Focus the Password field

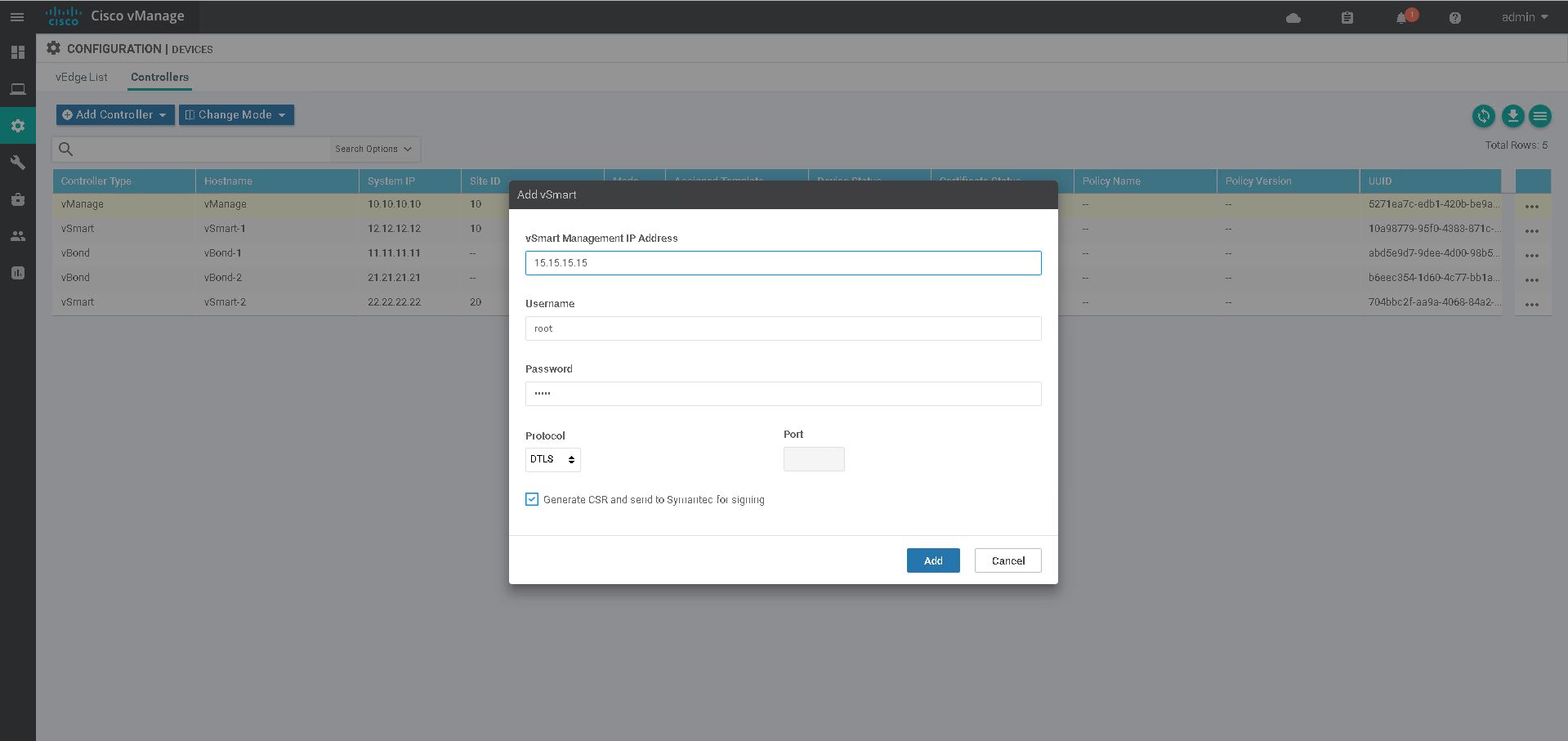784,394
